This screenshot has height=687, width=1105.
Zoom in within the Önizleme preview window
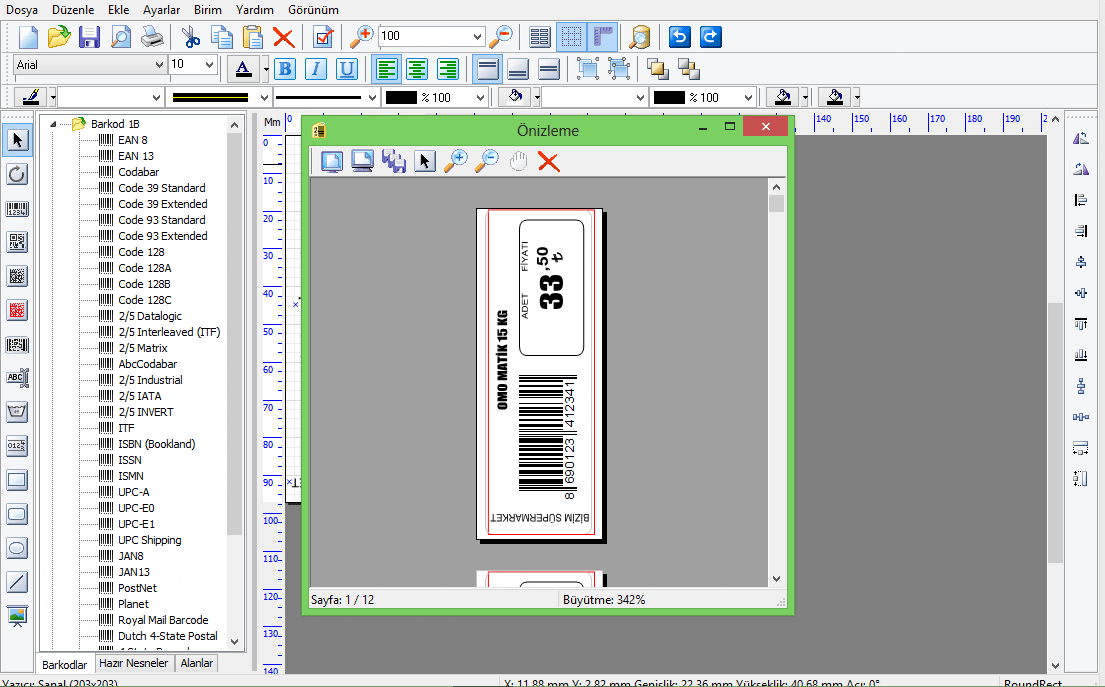(x=456, y=161)
